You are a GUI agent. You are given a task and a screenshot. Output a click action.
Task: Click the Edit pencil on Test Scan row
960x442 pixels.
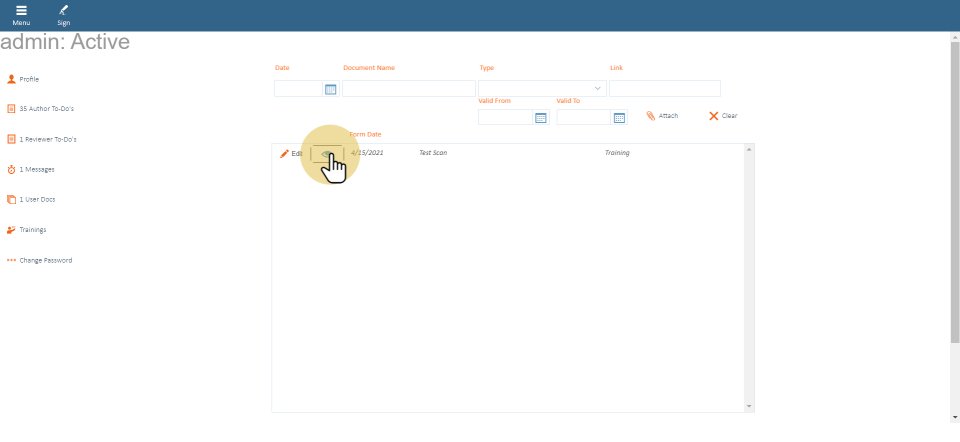click(285, 153)
